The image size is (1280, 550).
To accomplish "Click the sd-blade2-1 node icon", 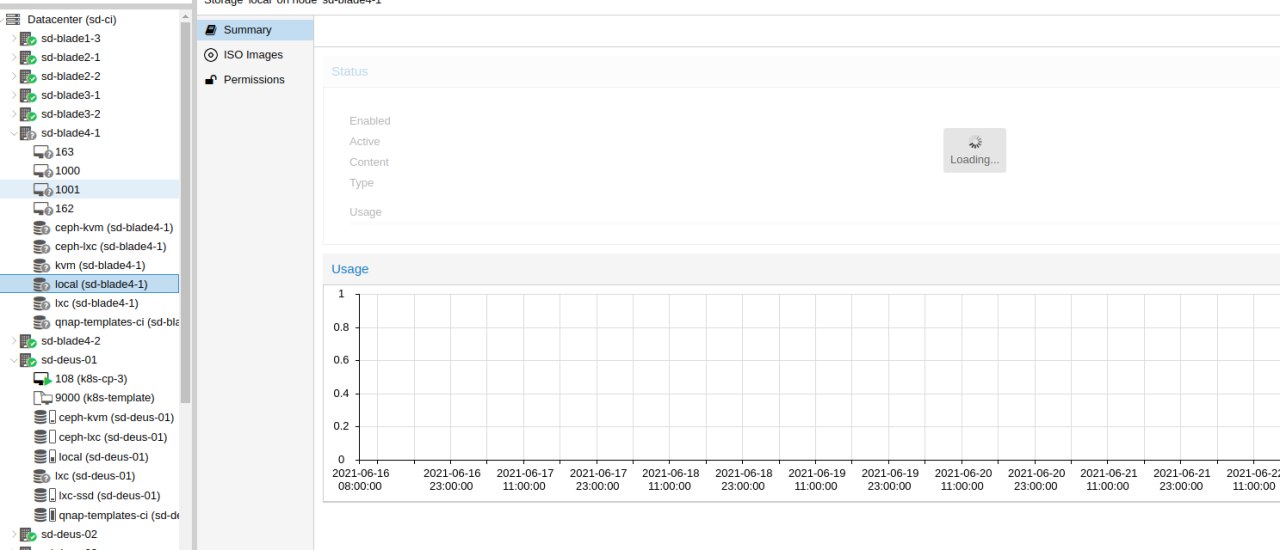I will pos(28,57).
